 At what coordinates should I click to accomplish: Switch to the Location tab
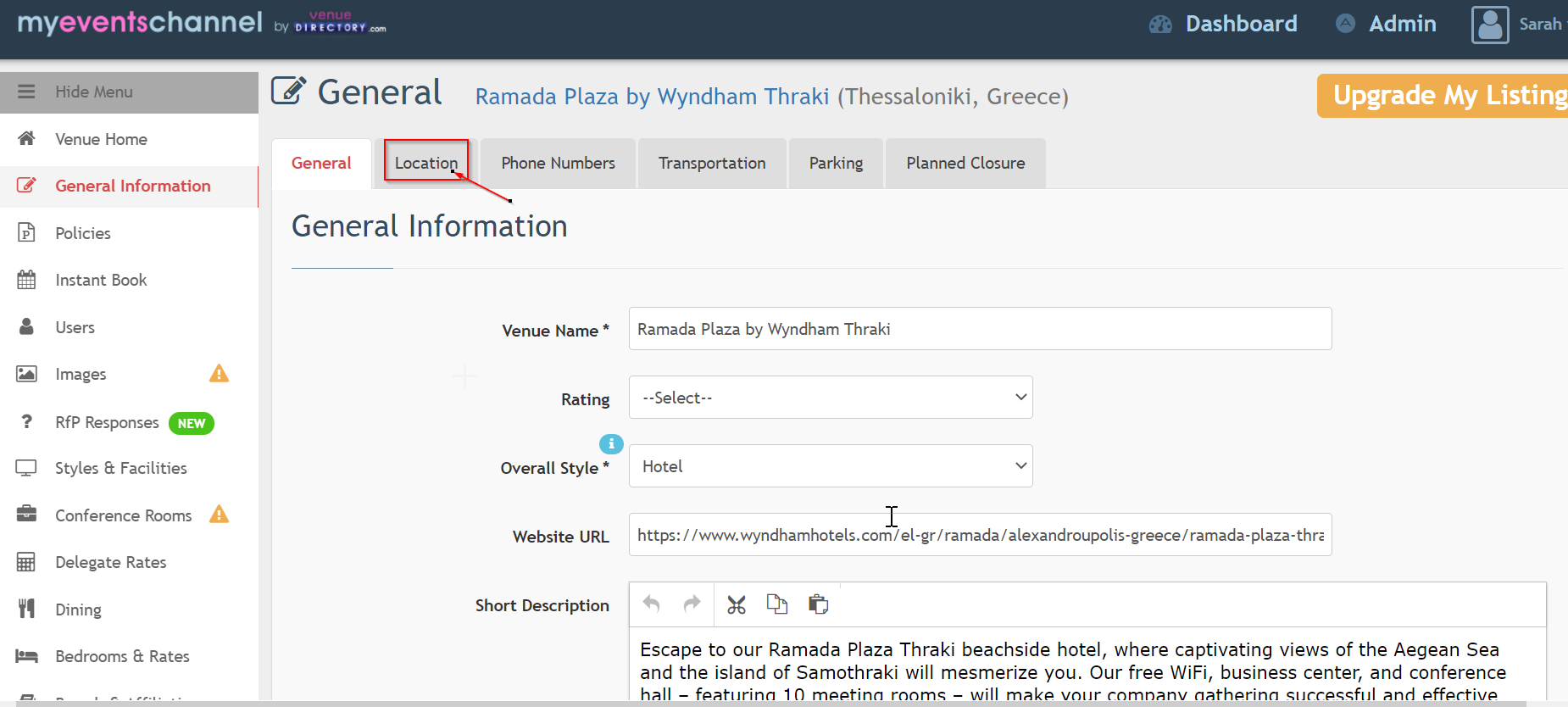[x=426, y=163]
